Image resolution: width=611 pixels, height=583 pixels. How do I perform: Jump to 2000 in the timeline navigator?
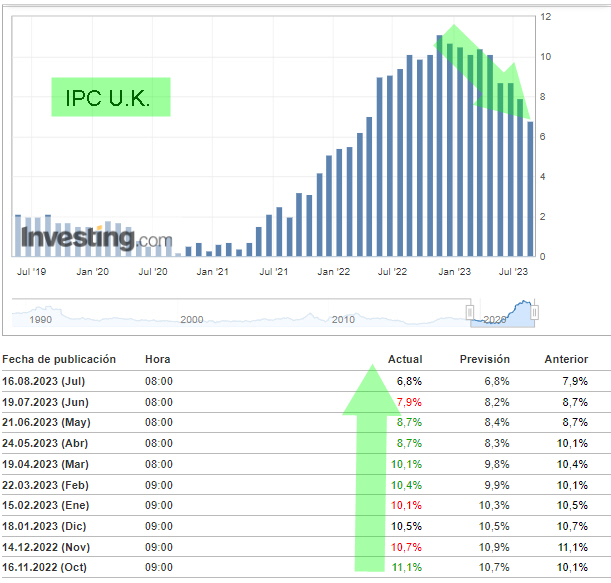click(x=191, y=319)
